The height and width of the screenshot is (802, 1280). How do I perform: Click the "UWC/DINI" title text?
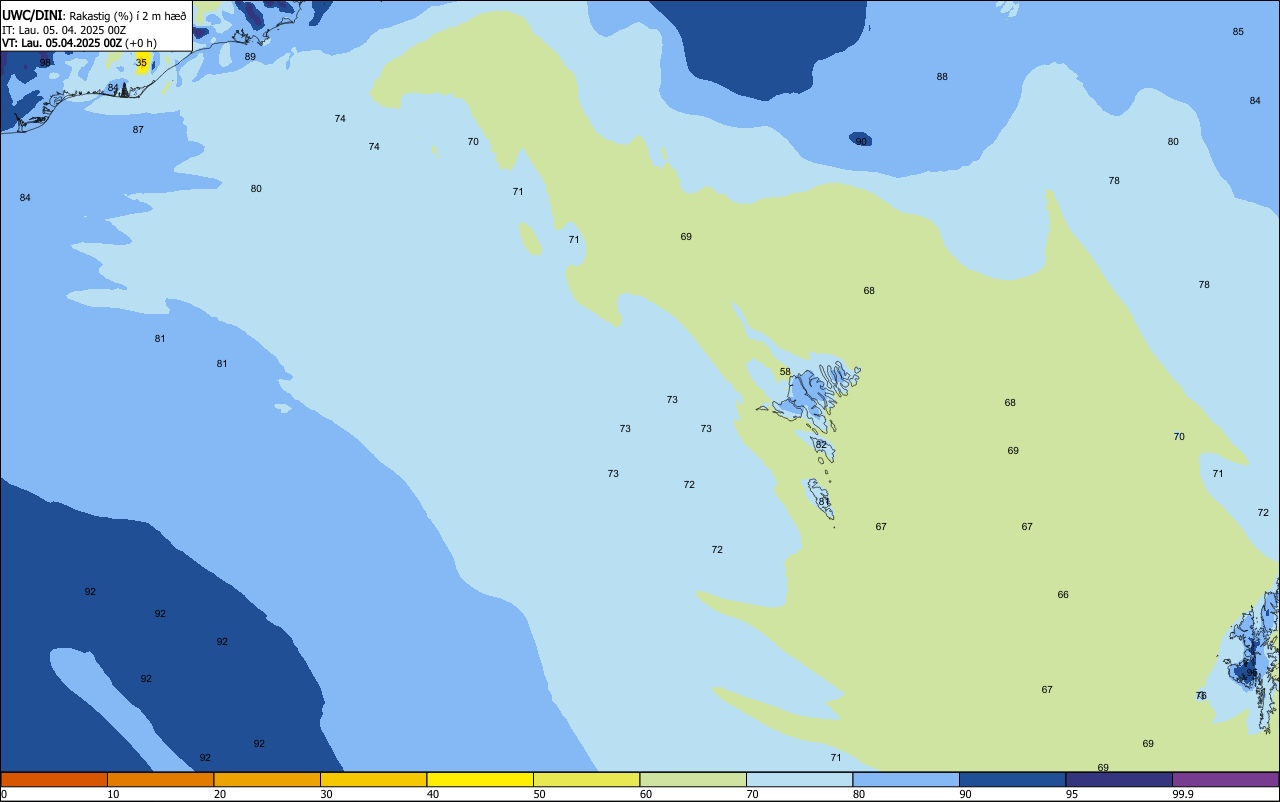(33, 15)
